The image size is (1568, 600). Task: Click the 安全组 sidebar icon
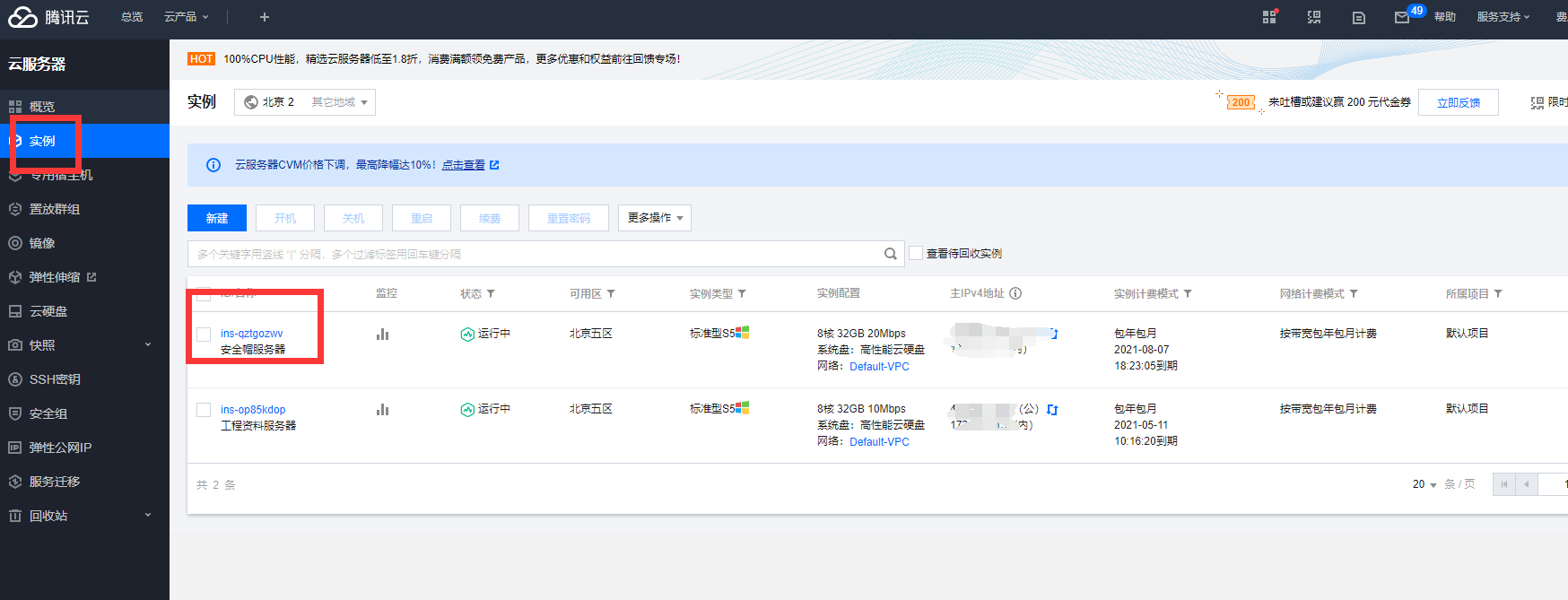point(15,413)
